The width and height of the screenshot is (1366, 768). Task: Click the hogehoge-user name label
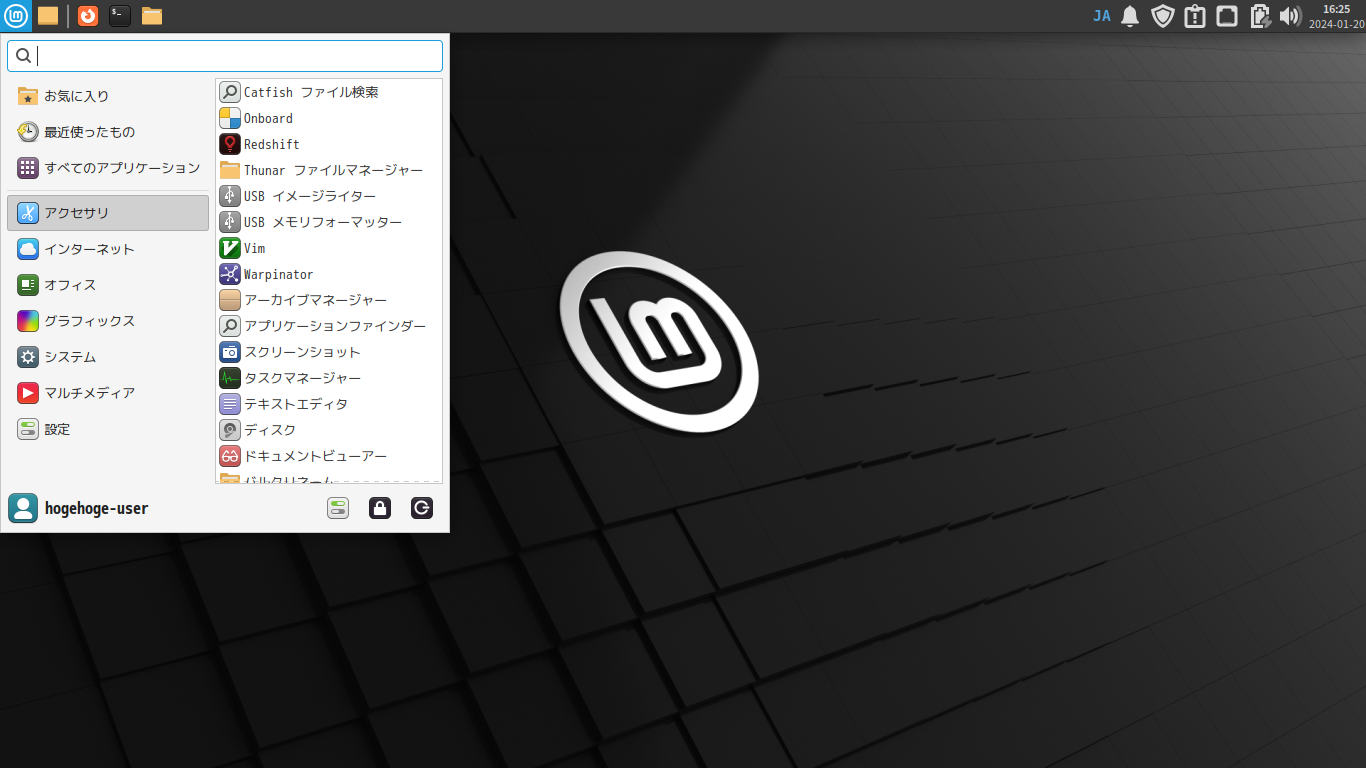(x=96, y=508)
